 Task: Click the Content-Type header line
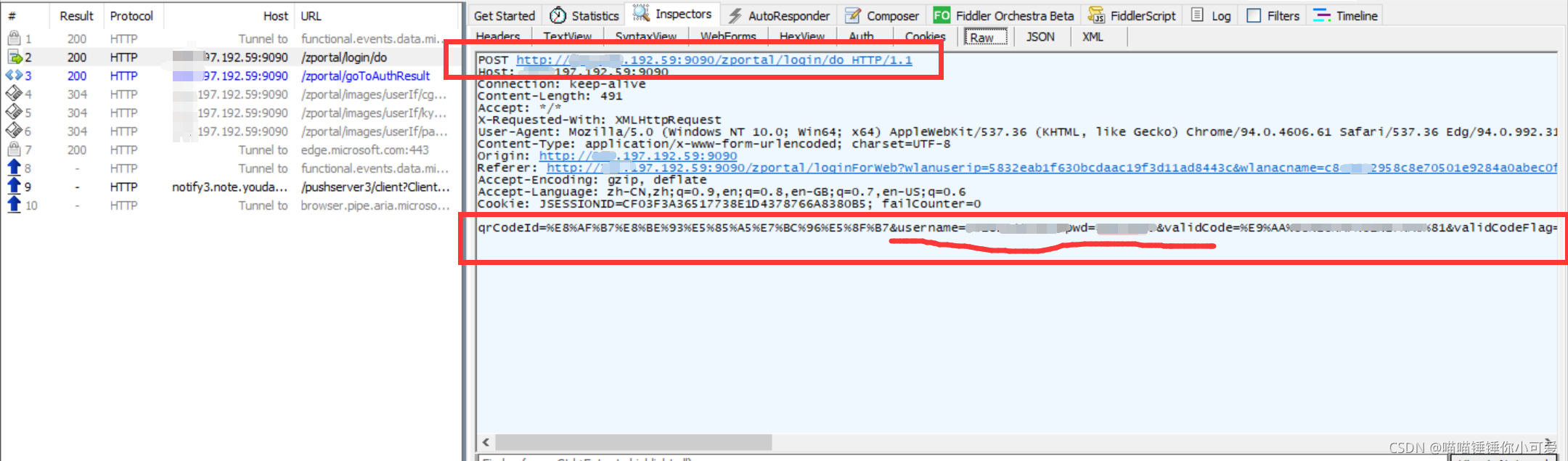point(714,144)
